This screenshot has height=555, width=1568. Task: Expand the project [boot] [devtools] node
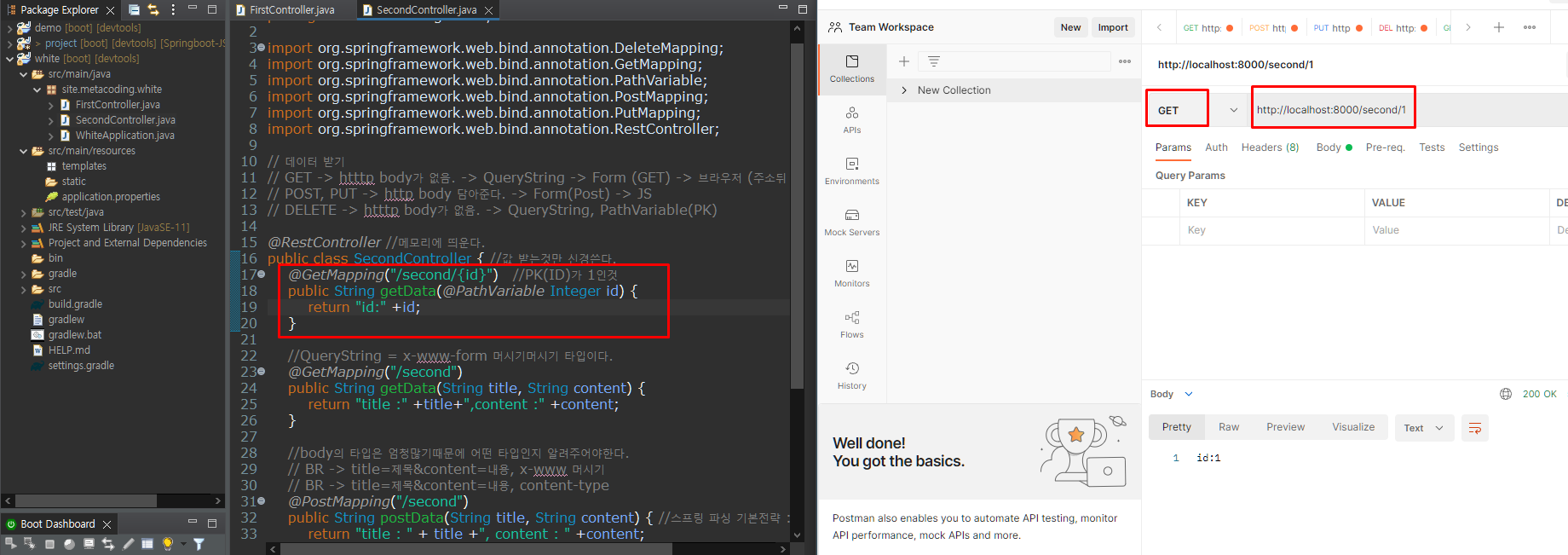click(9, 43)
